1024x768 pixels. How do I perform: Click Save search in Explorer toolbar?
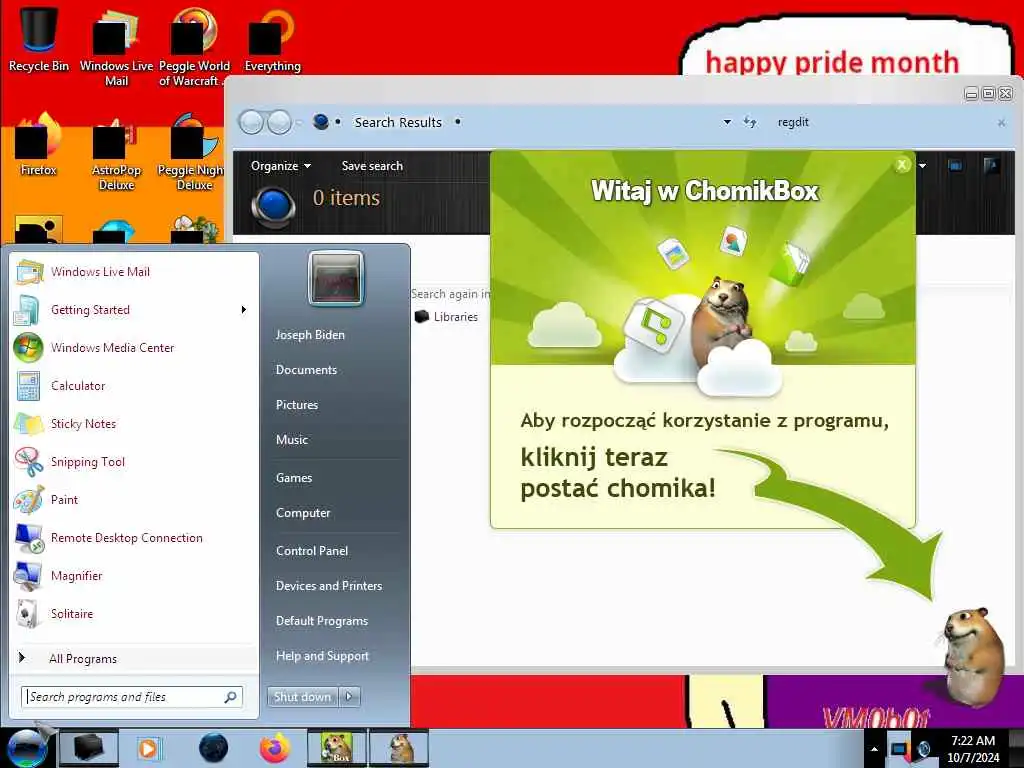pyautogui.click(x=372, y=166)
